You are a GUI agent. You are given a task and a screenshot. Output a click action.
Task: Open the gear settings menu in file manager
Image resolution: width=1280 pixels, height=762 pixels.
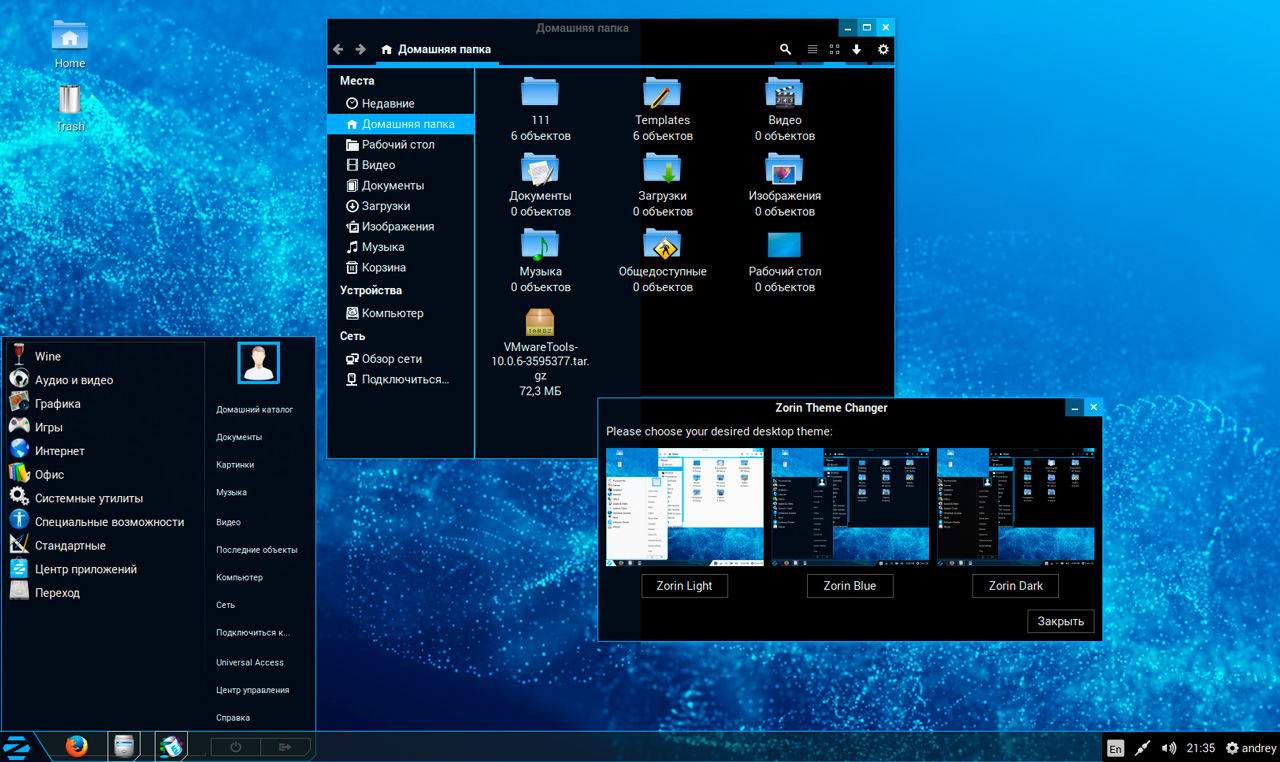882,49
